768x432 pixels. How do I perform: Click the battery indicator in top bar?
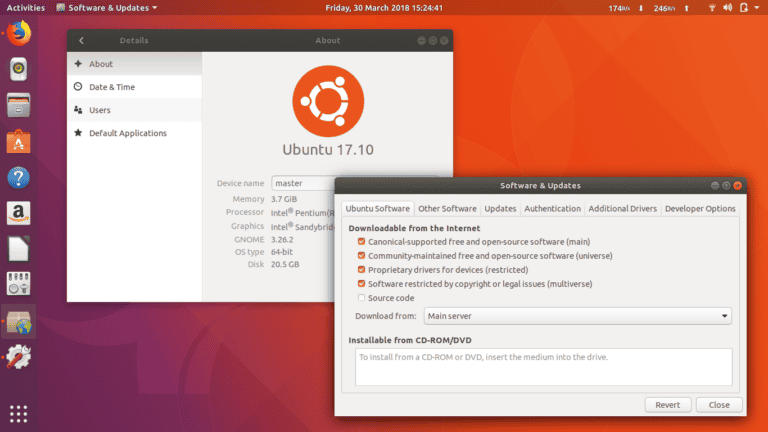click(744, 8)
